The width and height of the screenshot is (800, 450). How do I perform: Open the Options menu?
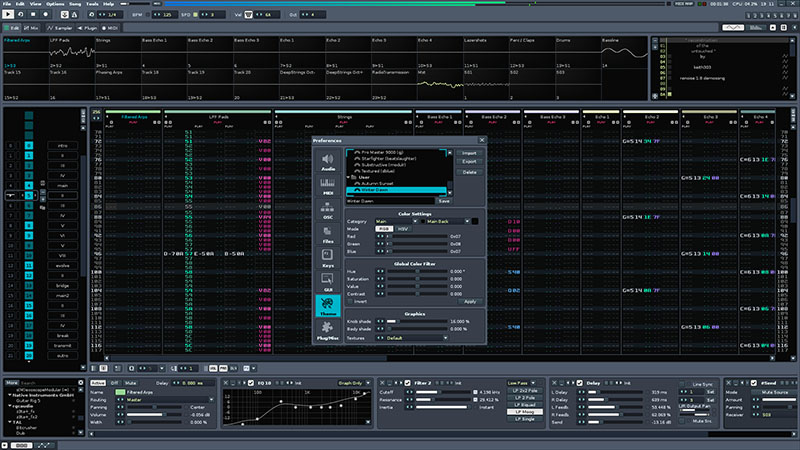pyautogui.click(x=55, y=4)
